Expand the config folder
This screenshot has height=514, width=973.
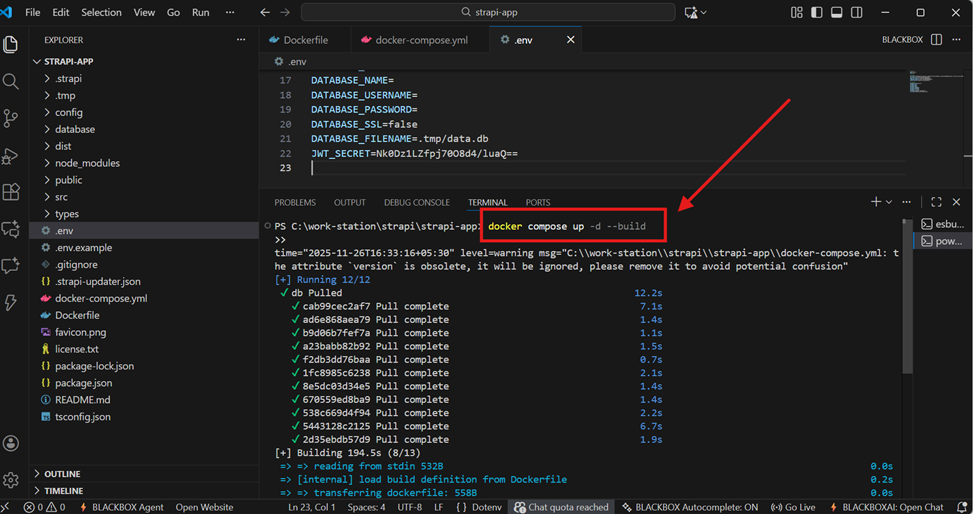tap(144, 112)
